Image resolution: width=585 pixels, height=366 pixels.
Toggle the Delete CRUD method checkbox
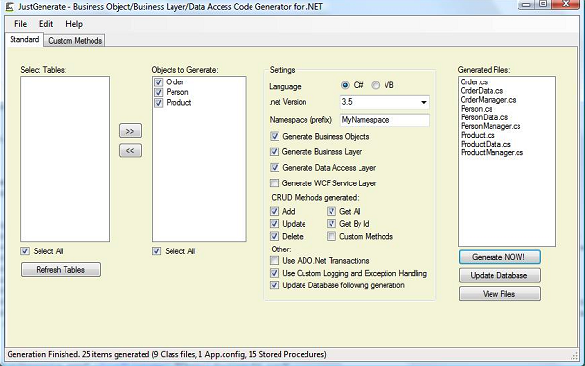click(x=275, y=236)
